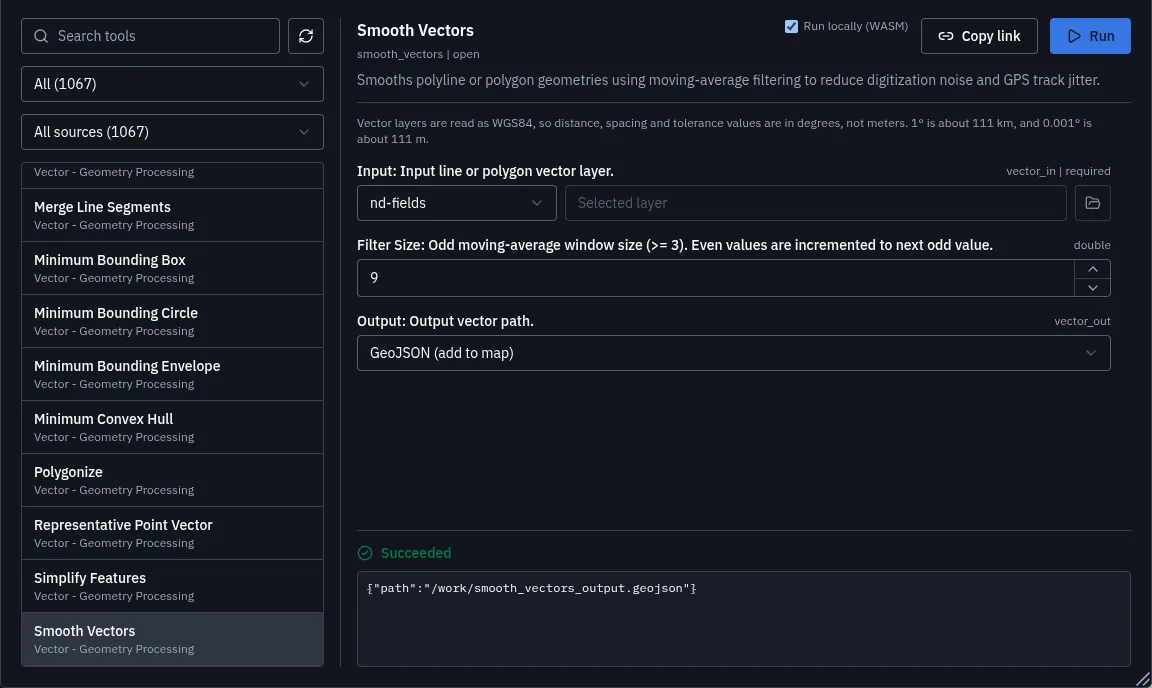Decrement the Filter Size value
The height and width of the screenshot is (688, 1152).
pos(1092,287)
